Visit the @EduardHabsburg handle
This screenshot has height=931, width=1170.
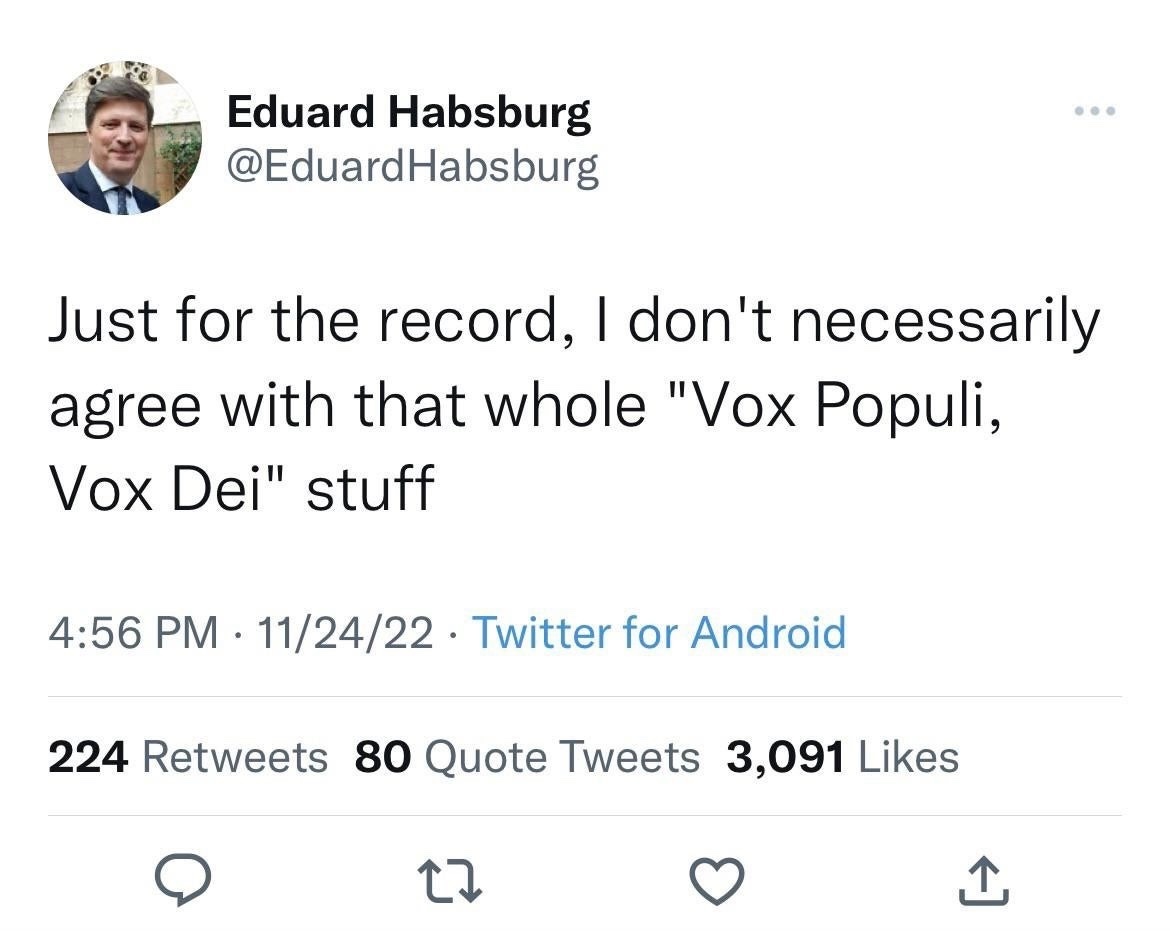pyautogui.click(x=413, y=166)
